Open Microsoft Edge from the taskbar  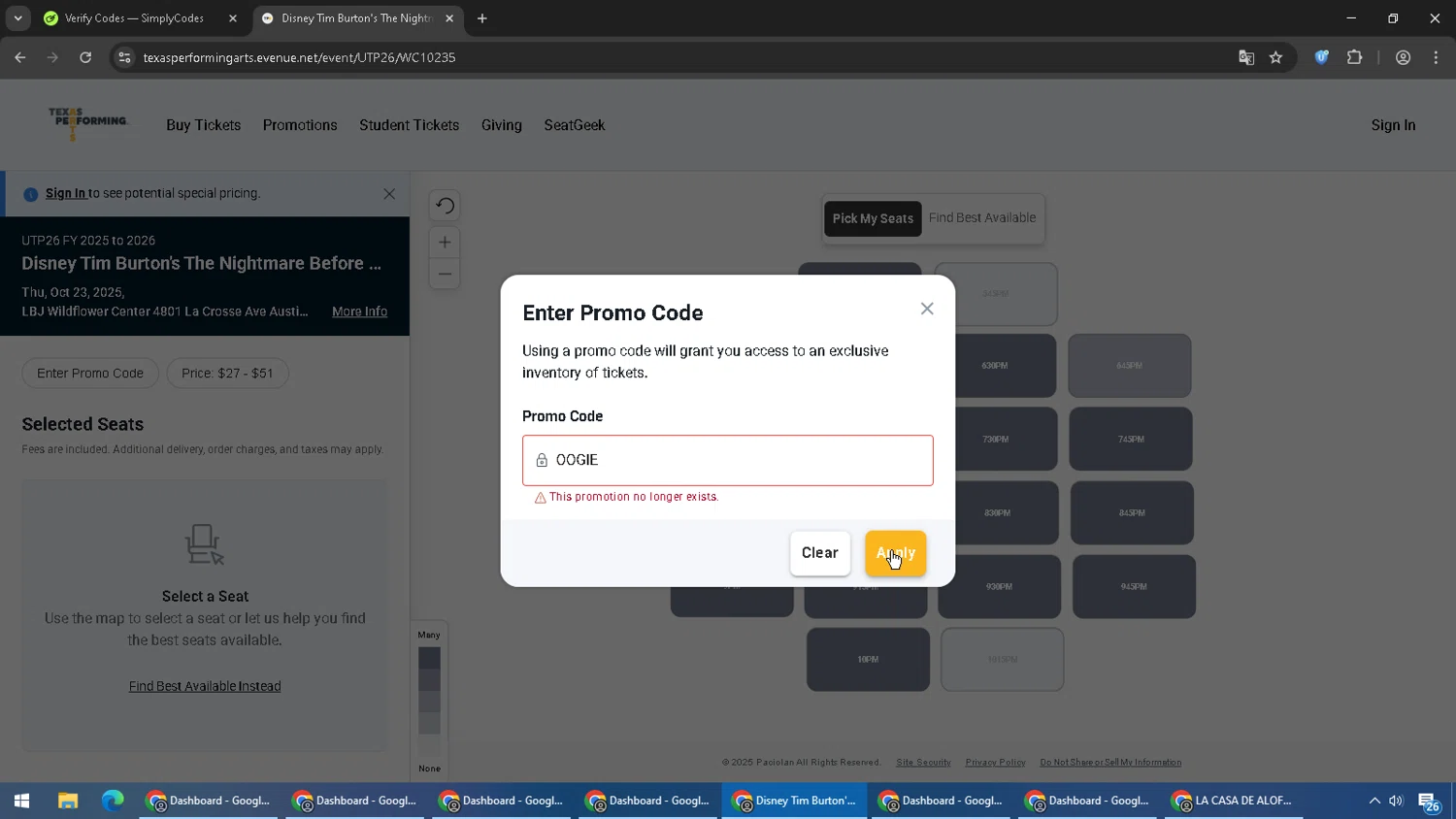click(113, 801)
